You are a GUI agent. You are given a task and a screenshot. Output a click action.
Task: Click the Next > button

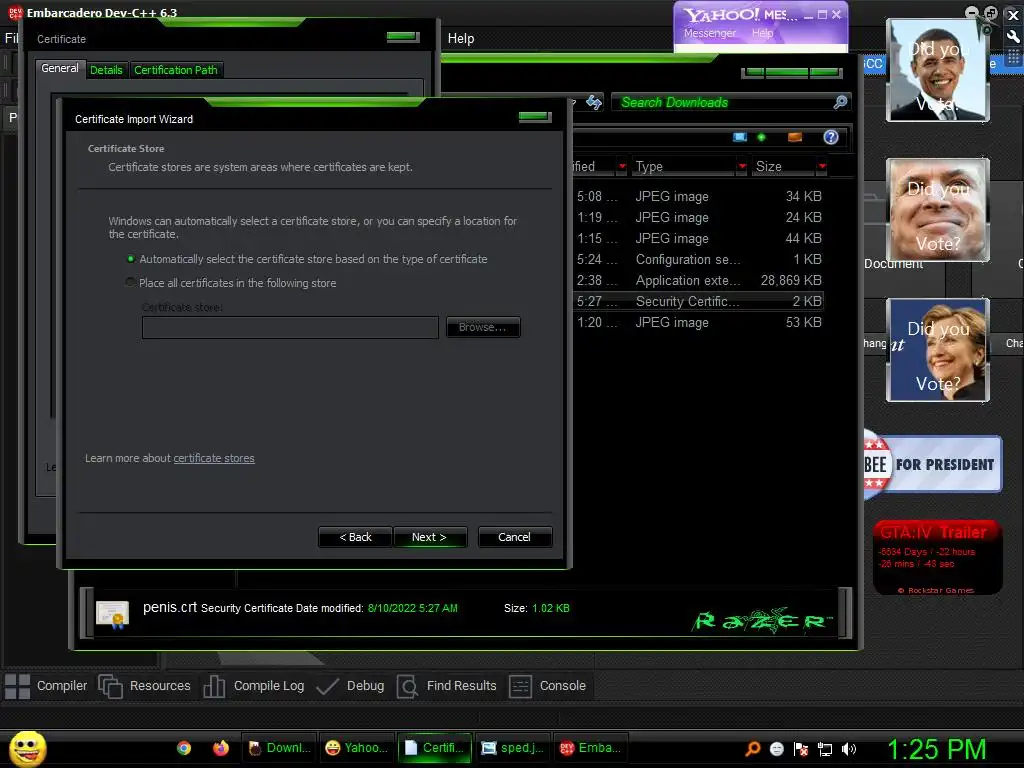pyautogui.click(x=430, y=537)
